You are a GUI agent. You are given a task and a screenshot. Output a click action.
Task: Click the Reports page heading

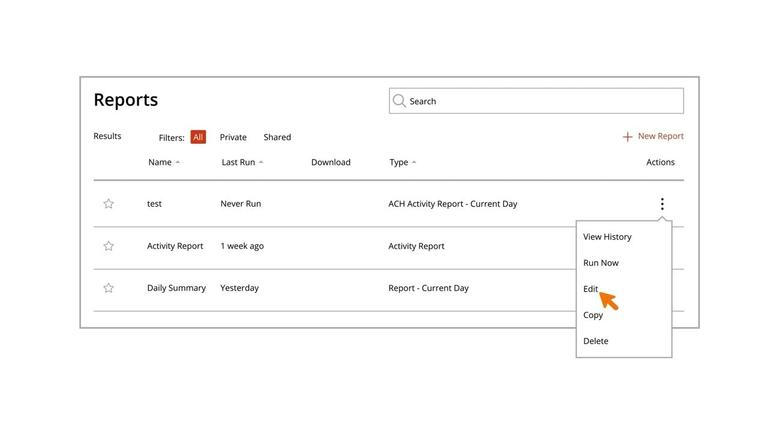pos(126,100)
